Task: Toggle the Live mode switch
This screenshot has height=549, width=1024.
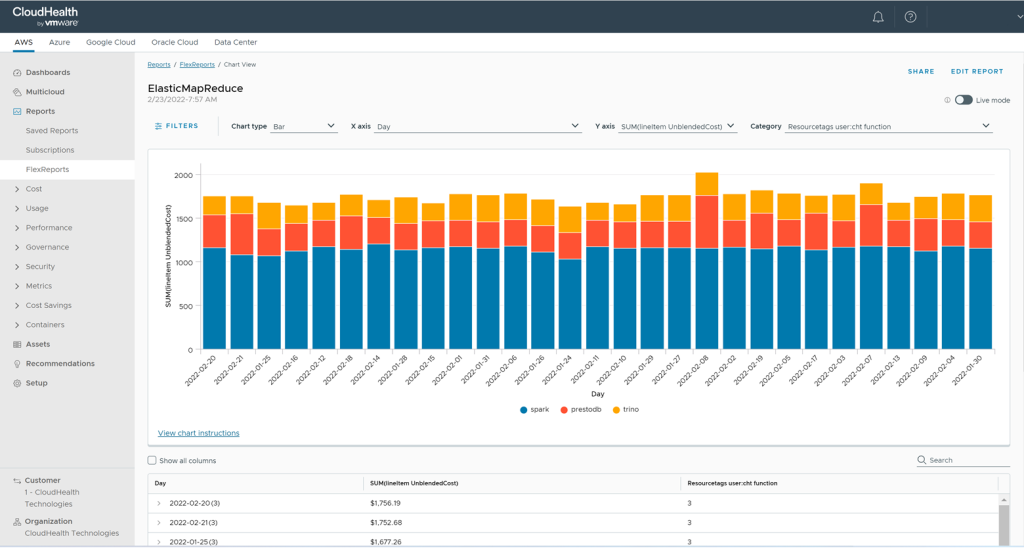Action: pyautogui.click(x=963, y=100)
